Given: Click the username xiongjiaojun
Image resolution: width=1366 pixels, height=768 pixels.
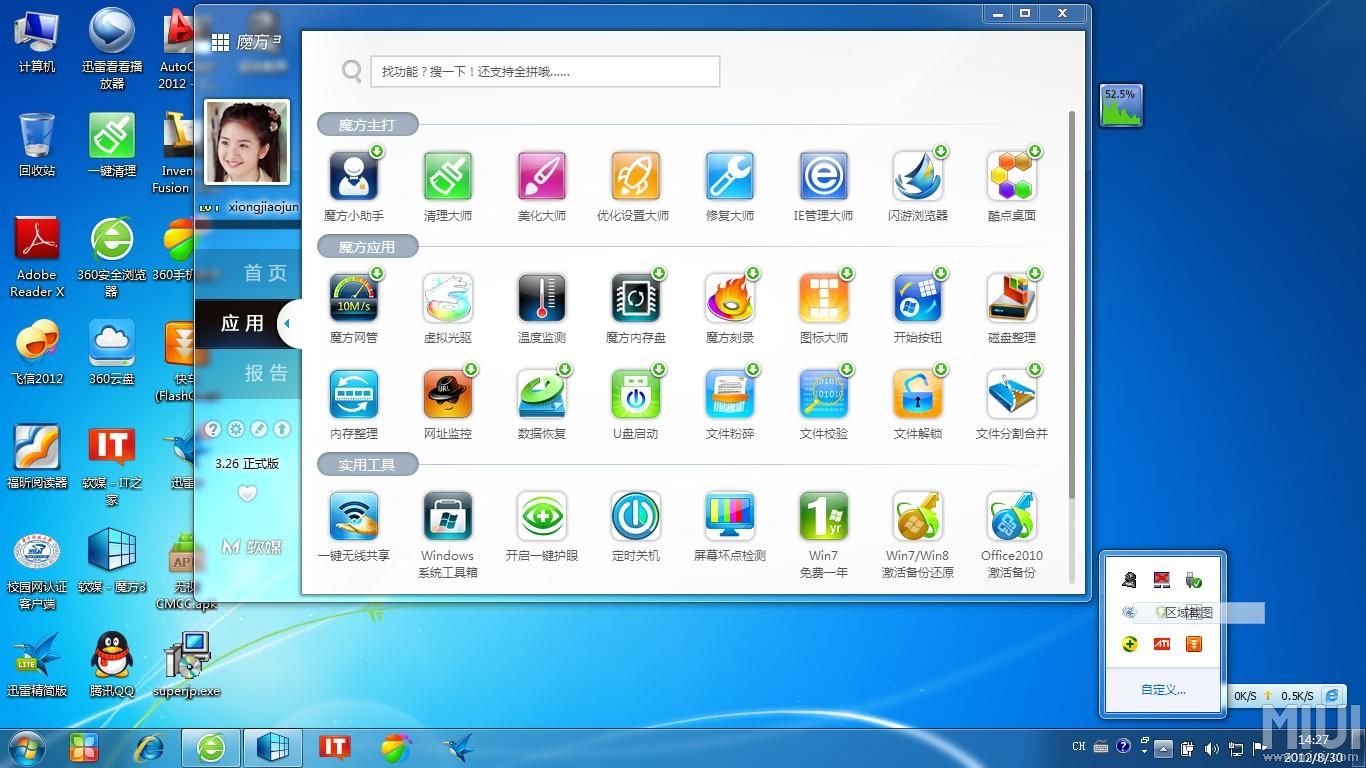Looking at the screenshot, I should 263,207.
